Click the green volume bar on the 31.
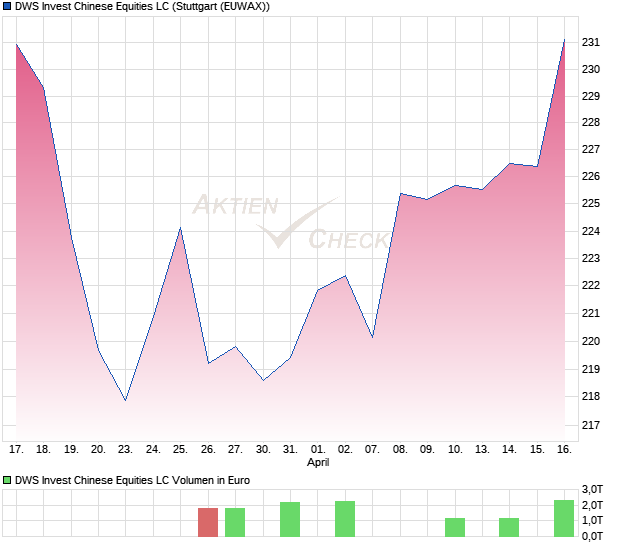The height and width of the screenshot is (546, 620). [x=290, y=519]
